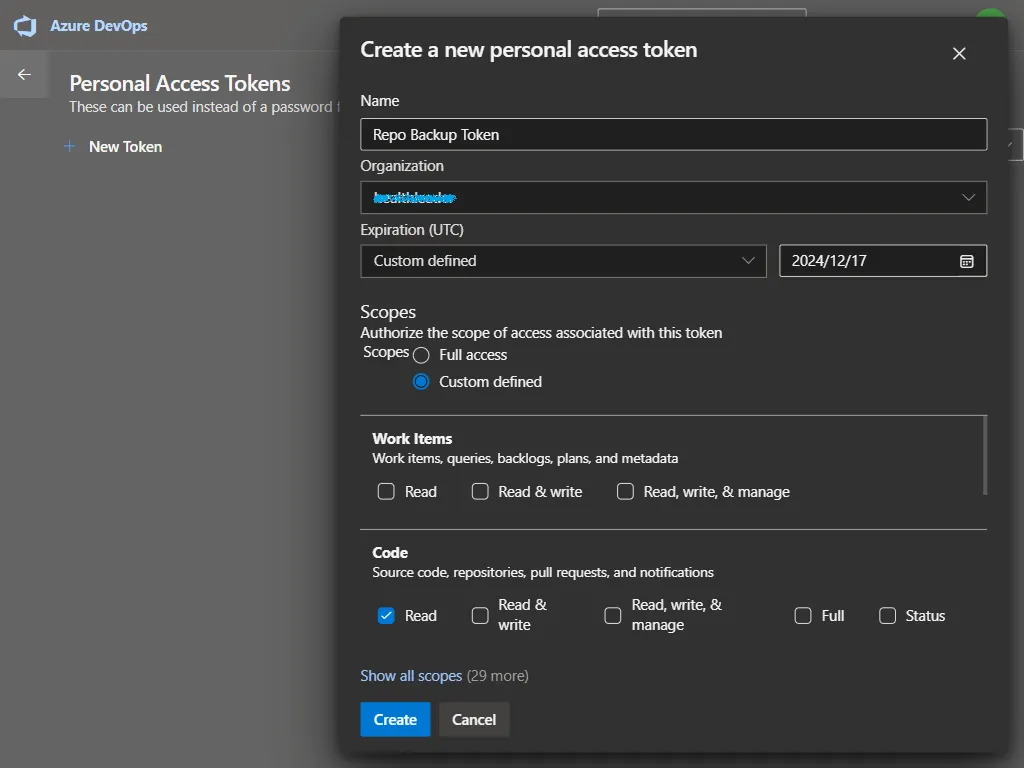This screenshot has height=768, width=1024.
Task: Check the Code Full checkbox
Action: [x=803, y=615]
